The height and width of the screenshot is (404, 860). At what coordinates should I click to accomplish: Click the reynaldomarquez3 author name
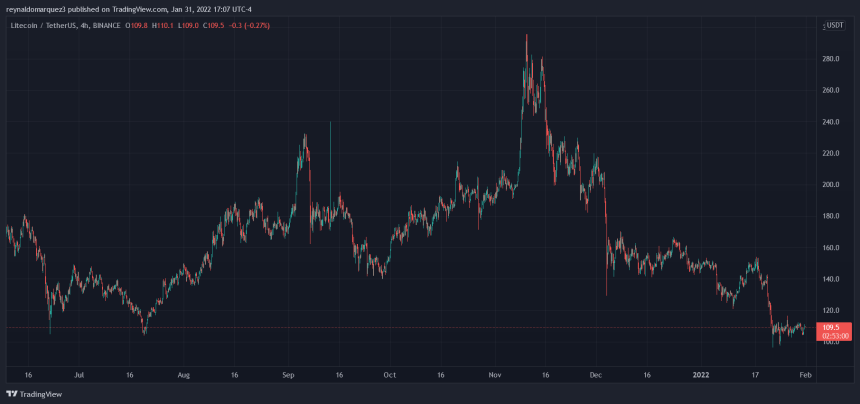coord(41,9)
